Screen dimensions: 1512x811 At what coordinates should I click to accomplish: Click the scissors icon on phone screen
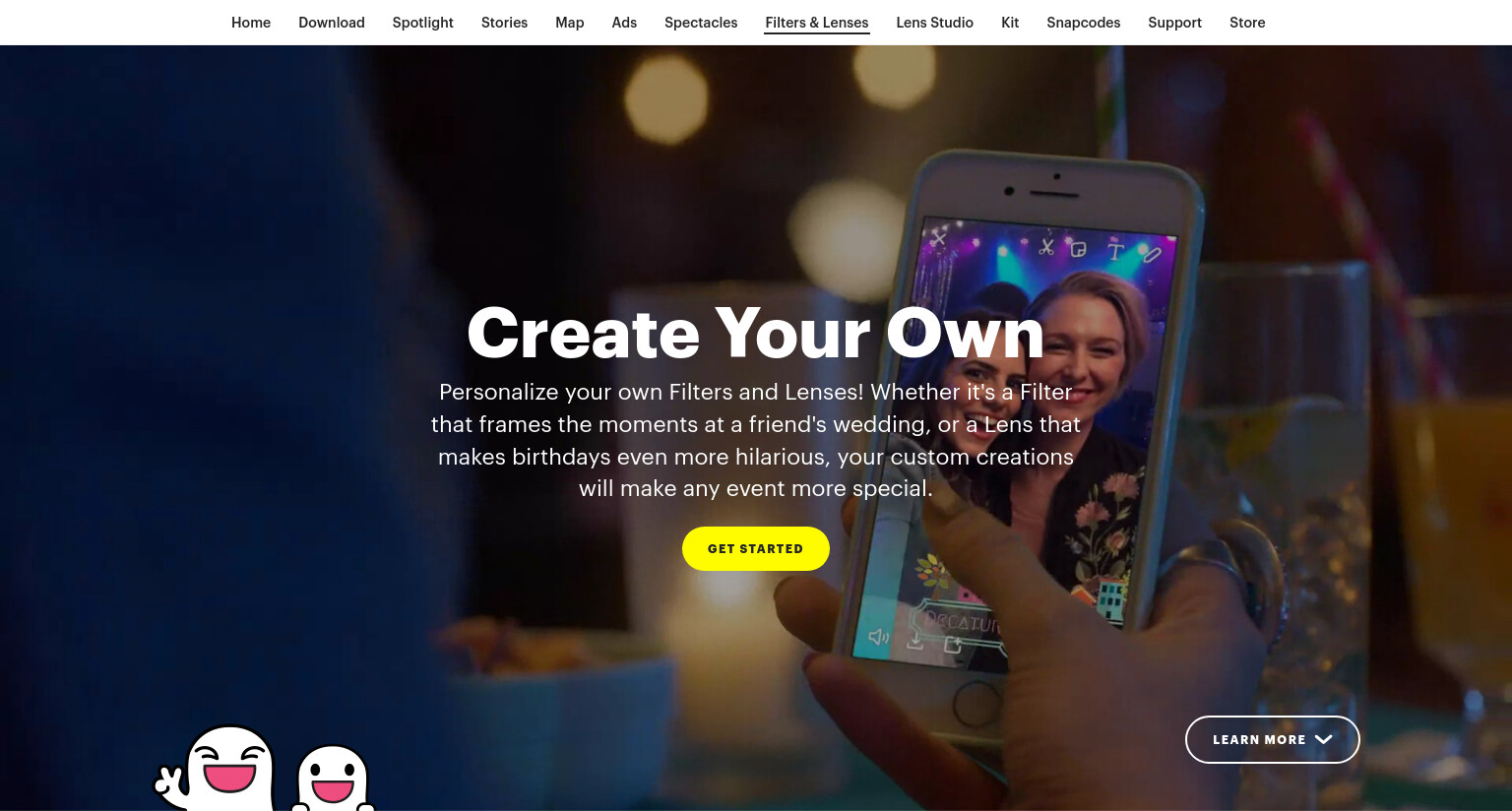pos(1046,247)
